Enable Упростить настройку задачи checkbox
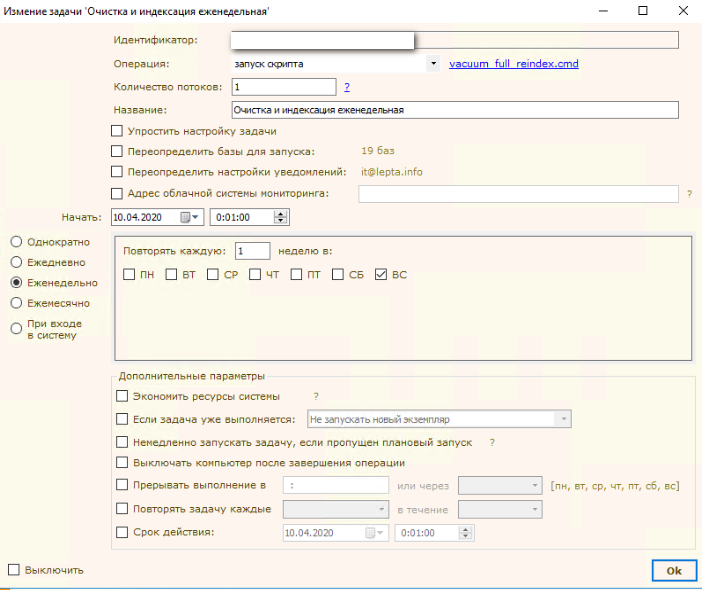 [x=117, y=131]
